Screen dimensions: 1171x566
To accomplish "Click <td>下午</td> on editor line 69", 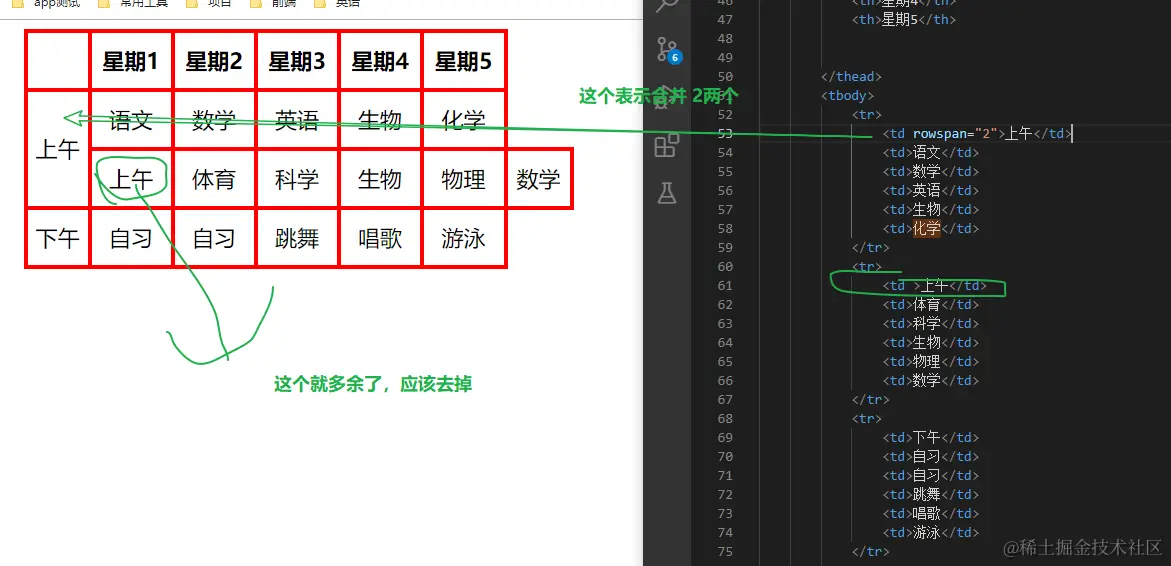I will point(931,438).
